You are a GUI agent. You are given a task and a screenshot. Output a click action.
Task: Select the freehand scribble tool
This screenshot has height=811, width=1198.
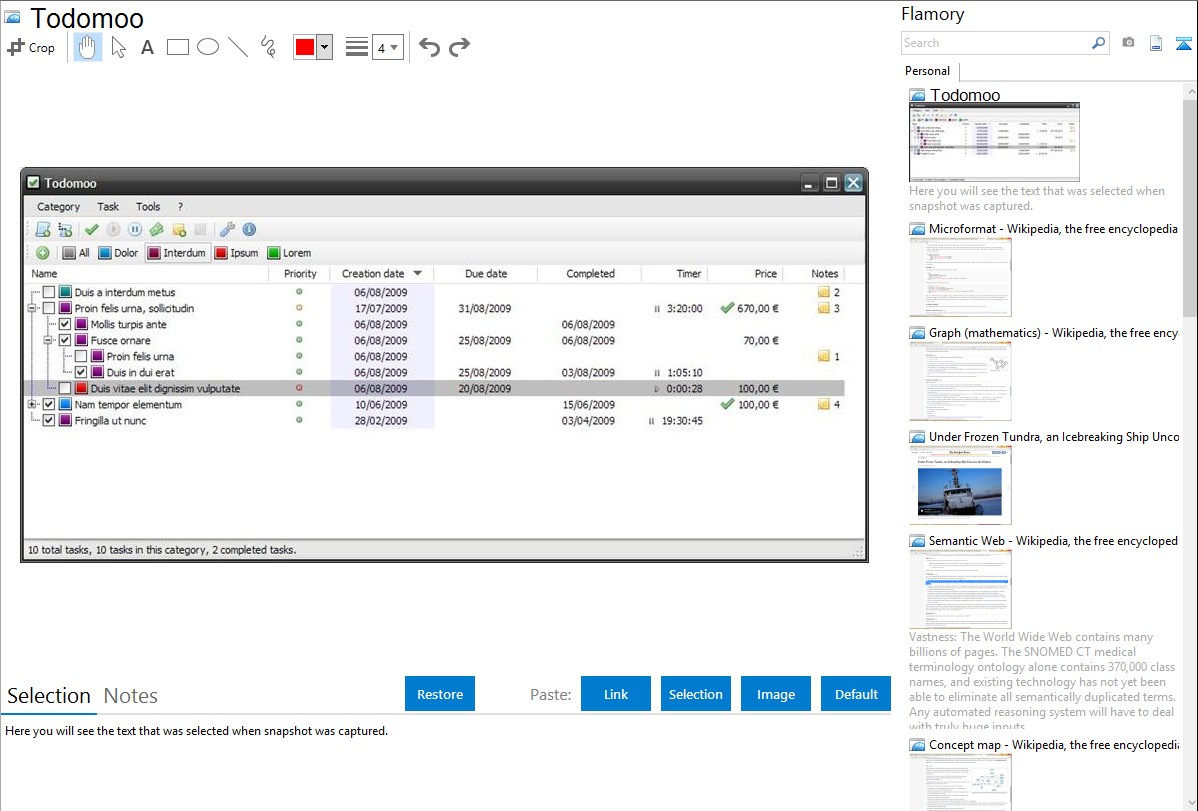click(268, 47)
